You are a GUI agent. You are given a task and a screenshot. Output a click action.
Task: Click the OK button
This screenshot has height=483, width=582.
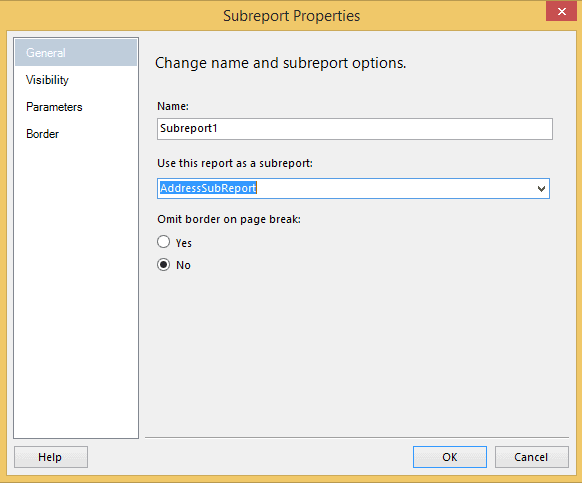point(449,457)
